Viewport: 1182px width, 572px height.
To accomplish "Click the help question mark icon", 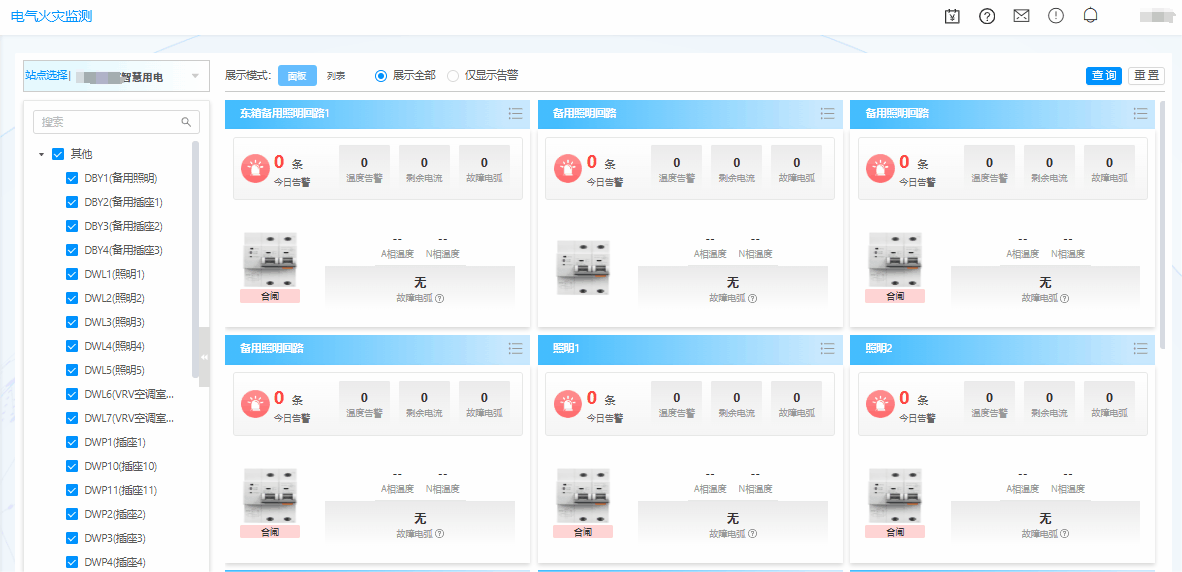I will point(987,16).
